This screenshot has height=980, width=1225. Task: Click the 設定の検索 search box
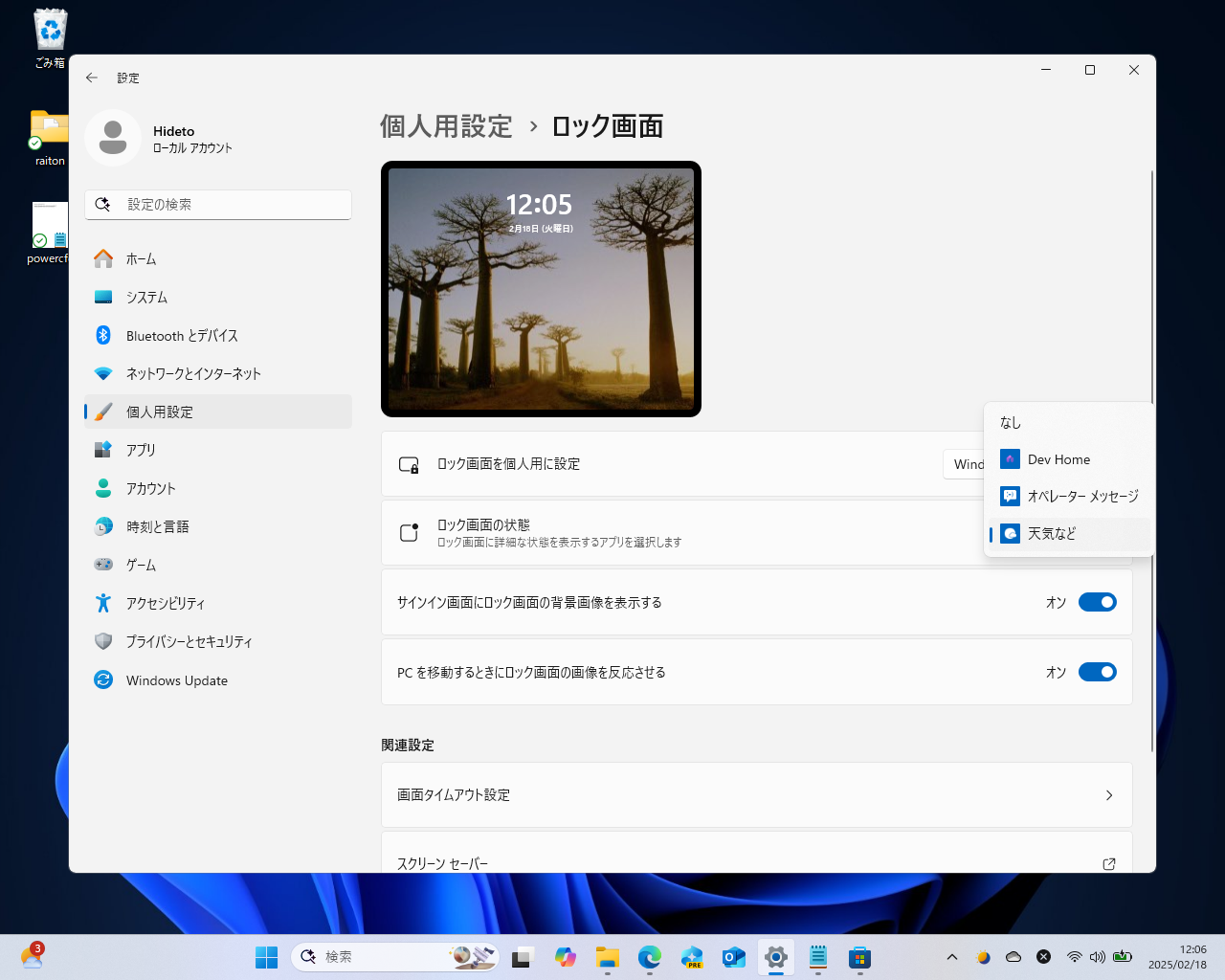218,204
